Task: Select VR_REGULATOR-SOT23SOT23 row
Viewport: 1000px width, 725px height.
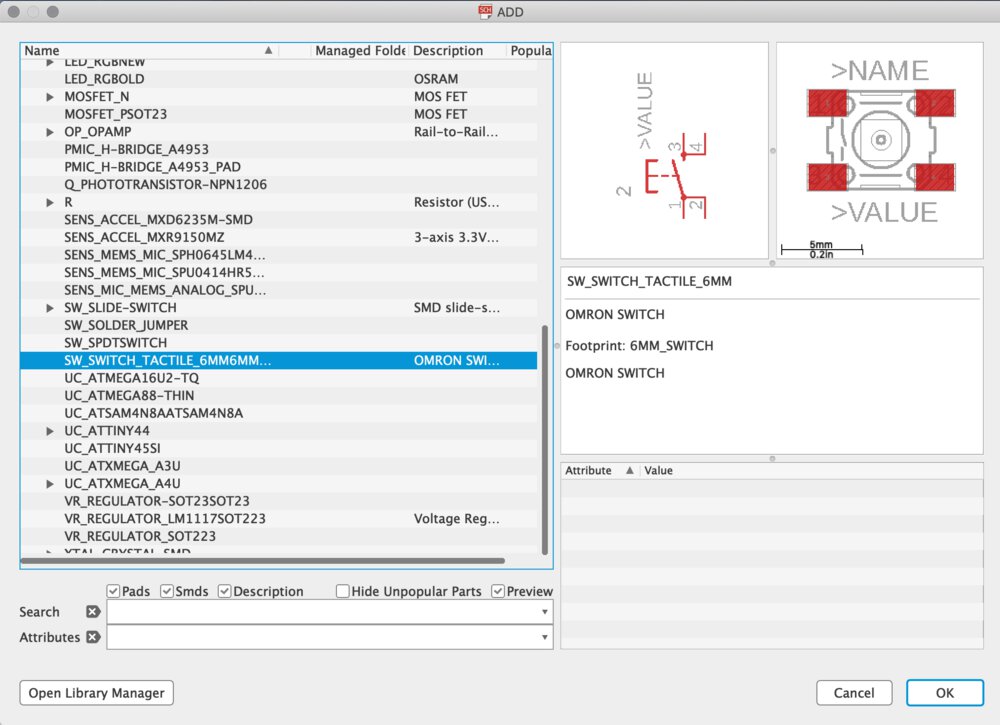Action: point(279,501)
